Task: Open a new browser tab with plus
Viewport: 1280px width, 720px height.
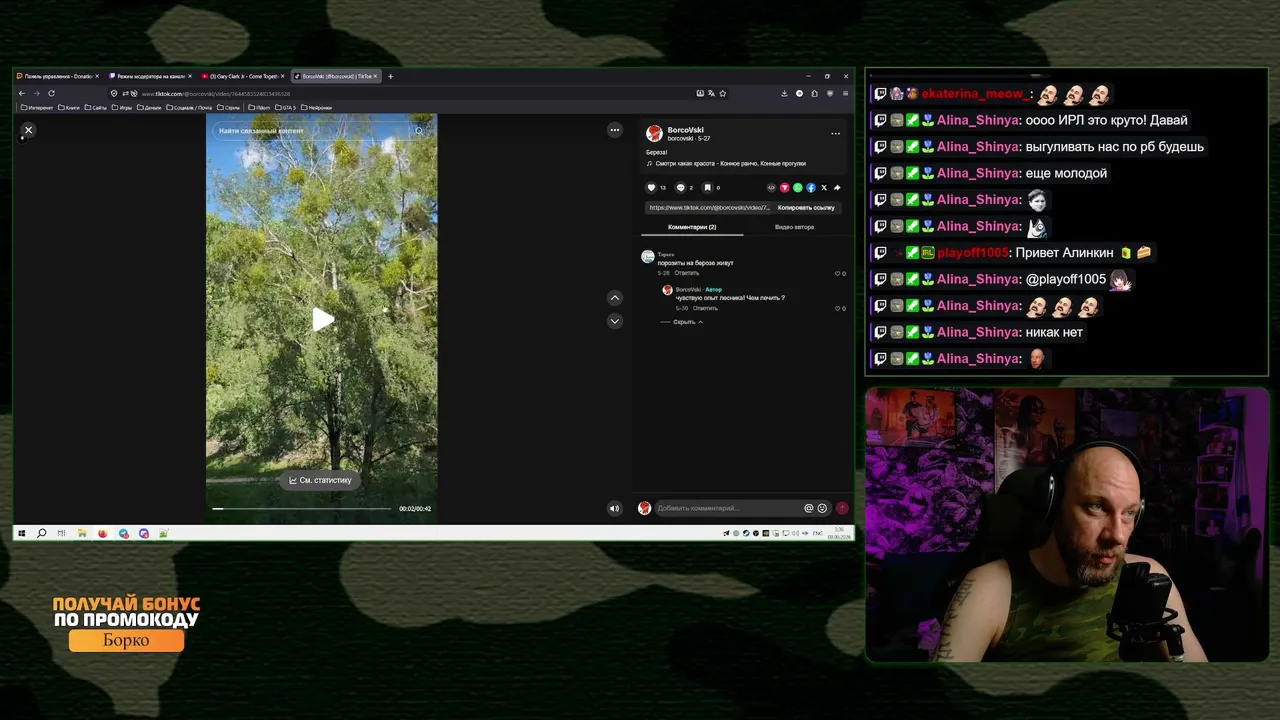Action: click(x=390, y=76)
